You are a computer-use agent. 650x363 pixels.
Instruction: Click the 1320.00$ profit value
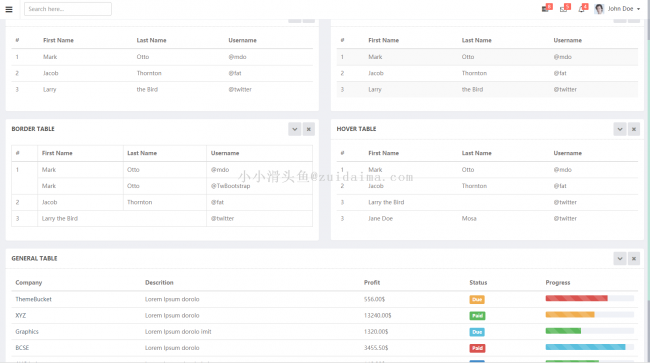pyautogui.click(x=376, y=332)
